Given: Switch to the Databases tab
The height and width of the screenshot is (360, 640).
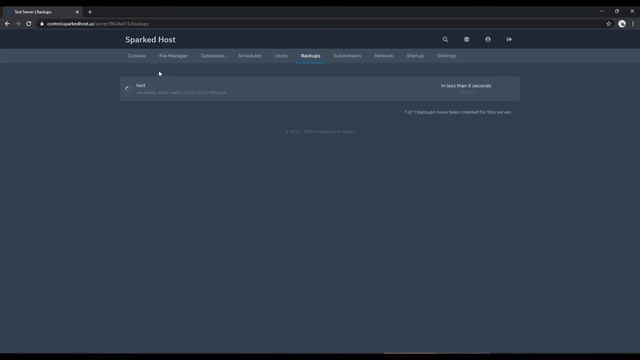Looking at the screenshot, I should click(213, 56).
